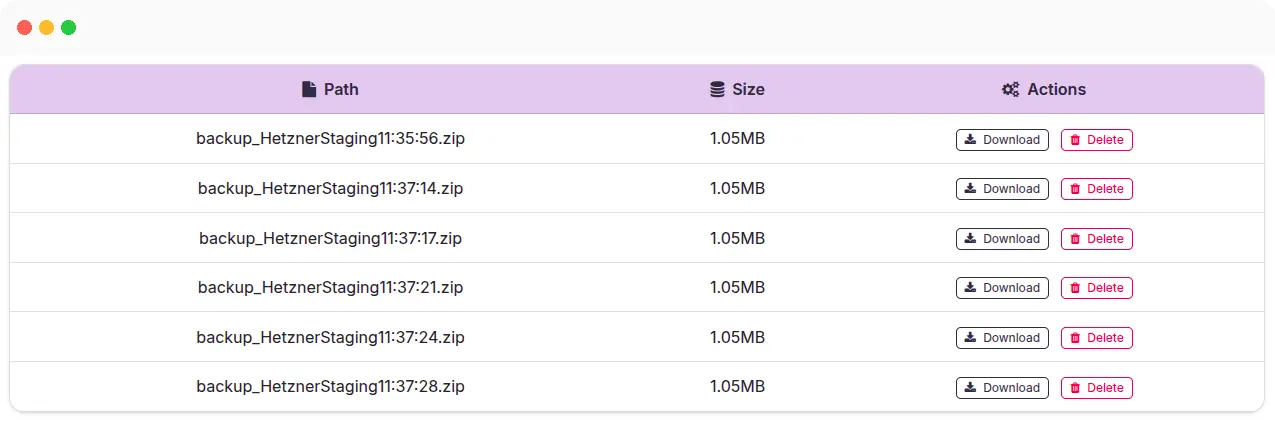Viewport: 1275px width, 426px height.
Task: Select the backup_HetznerStaging11:37:28.zip path text
Action: [330, 387]
